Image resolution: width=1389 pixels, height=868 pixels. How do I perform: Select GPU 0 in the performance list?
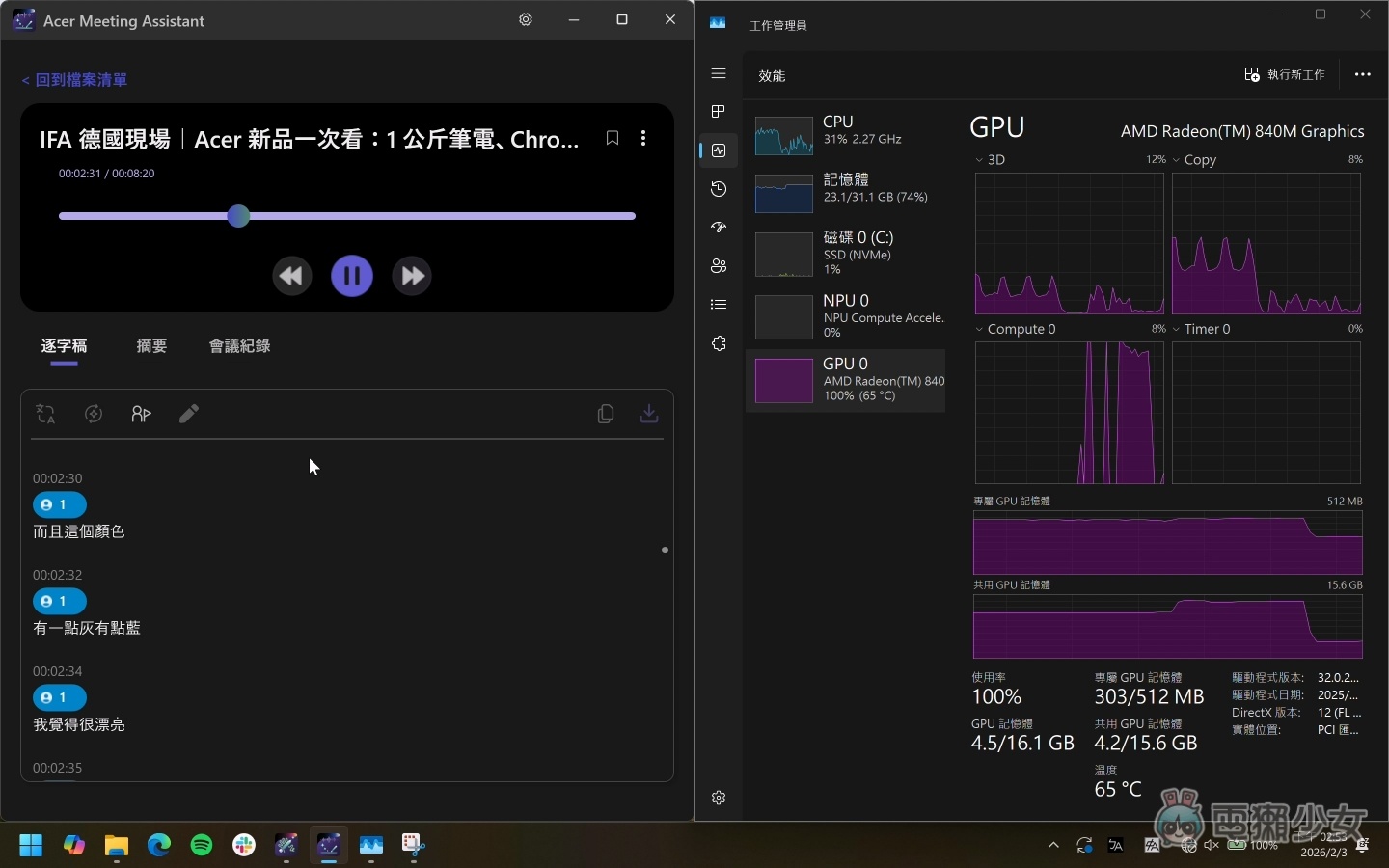tap(847, 380)
